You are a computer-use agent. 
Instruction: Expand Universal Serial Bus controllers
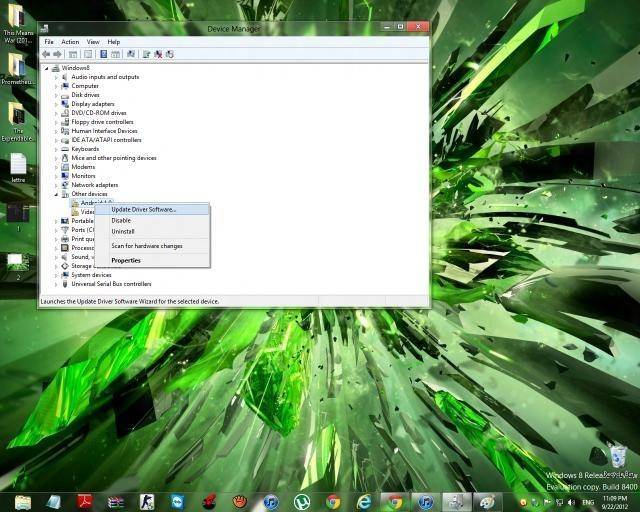(56, 284)
